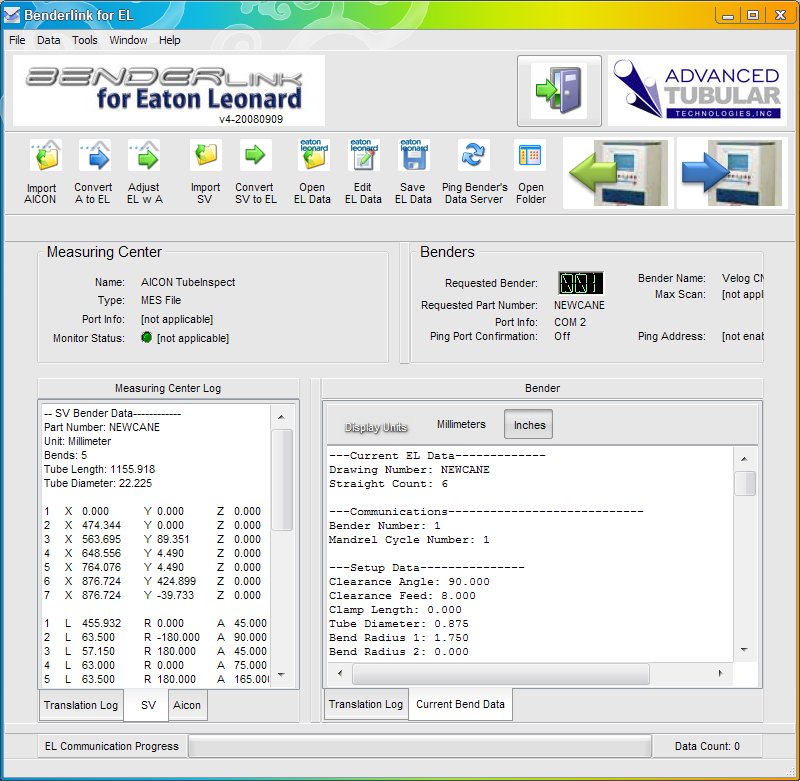Screen dimensions: 800x781
Task: Save EL Data using disk icon
Action: (413, 156)
